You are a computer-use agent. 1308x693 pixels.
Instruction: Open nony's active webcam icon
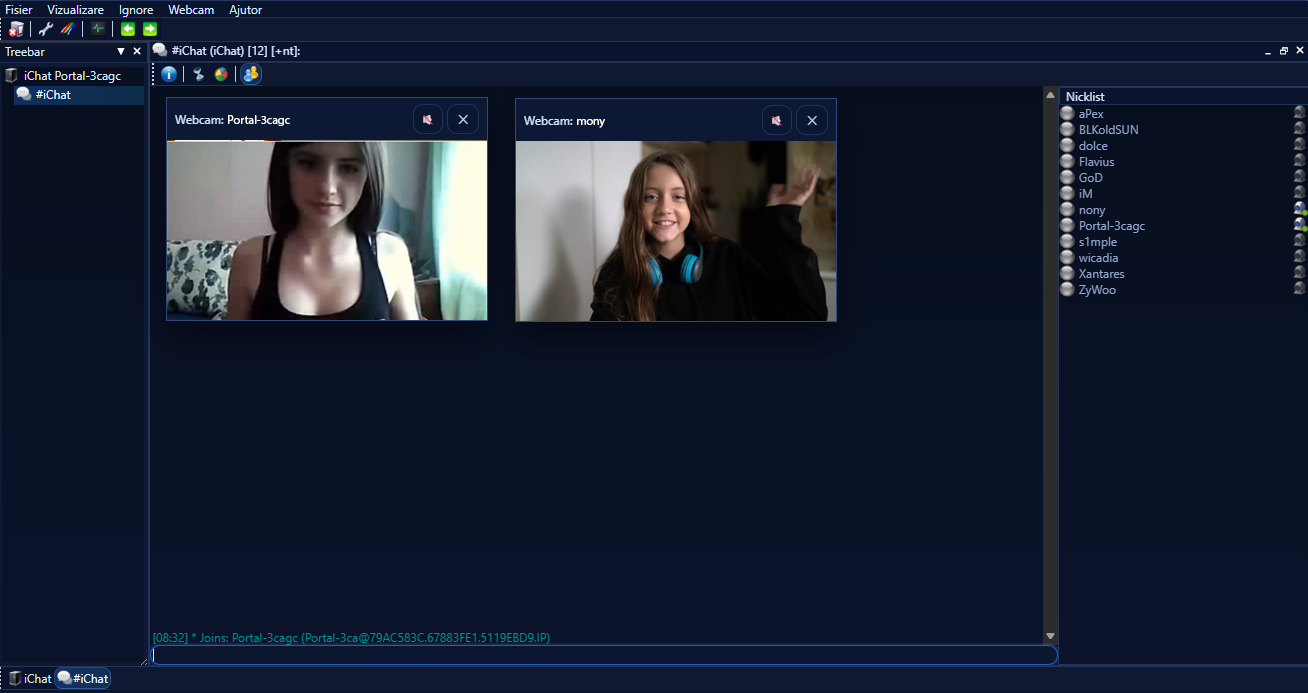(1299, 209)
